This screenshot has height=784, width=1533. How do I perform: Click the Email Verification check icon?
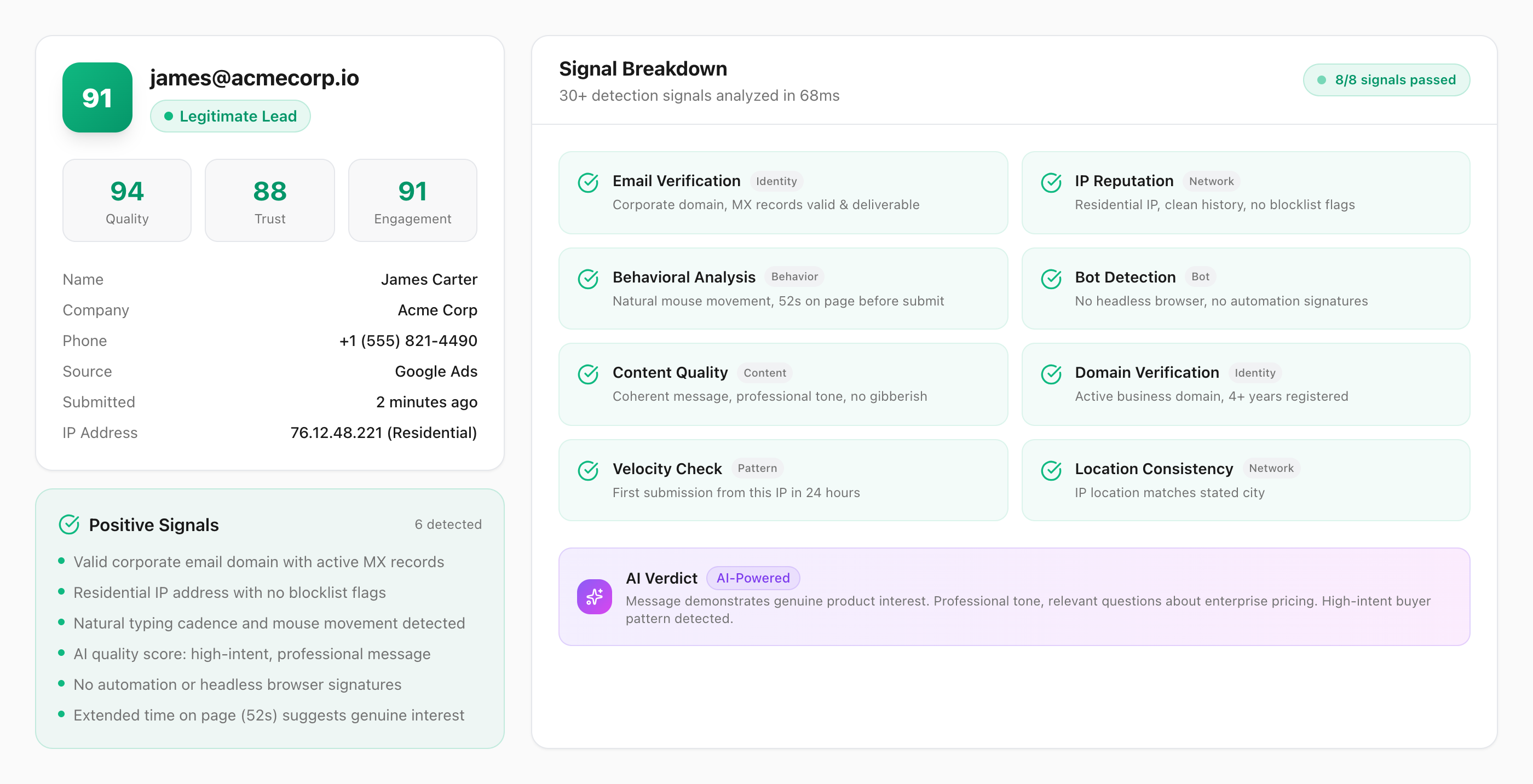tap(588, 183)
